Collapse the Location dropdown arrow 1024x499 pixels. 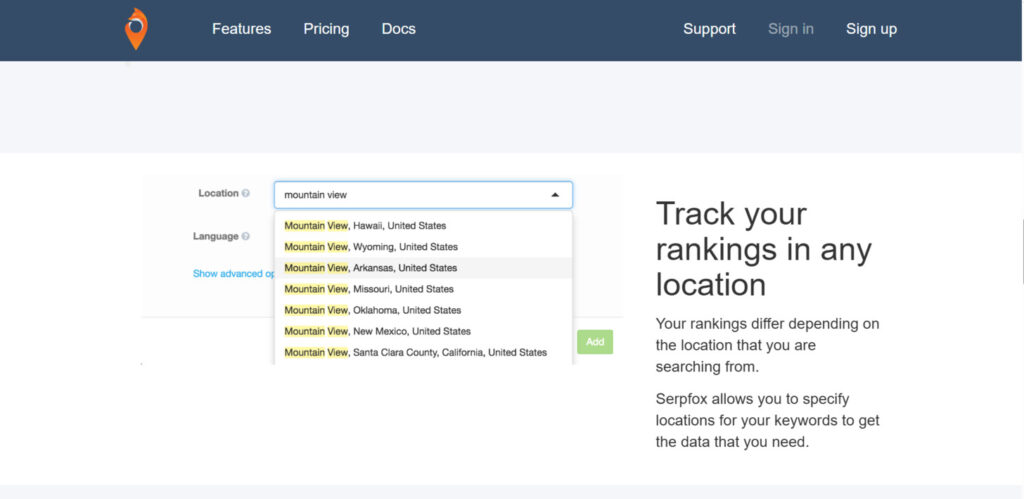555,195
